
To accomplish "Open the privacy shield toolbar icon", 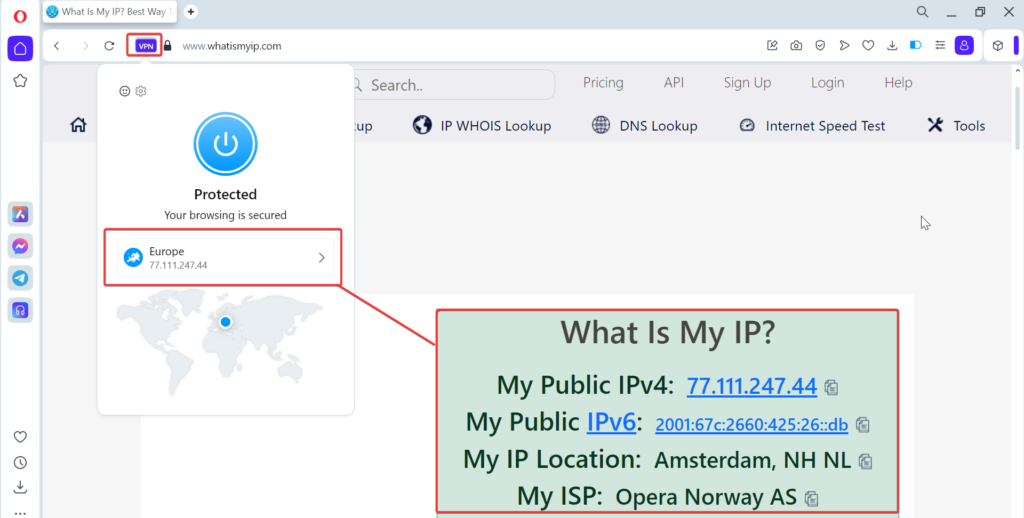I will point(820,46).
